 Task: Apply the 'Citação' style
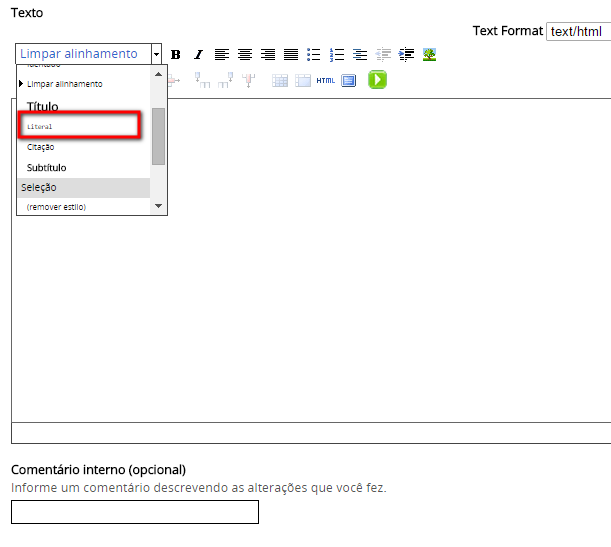click(41, 147)
